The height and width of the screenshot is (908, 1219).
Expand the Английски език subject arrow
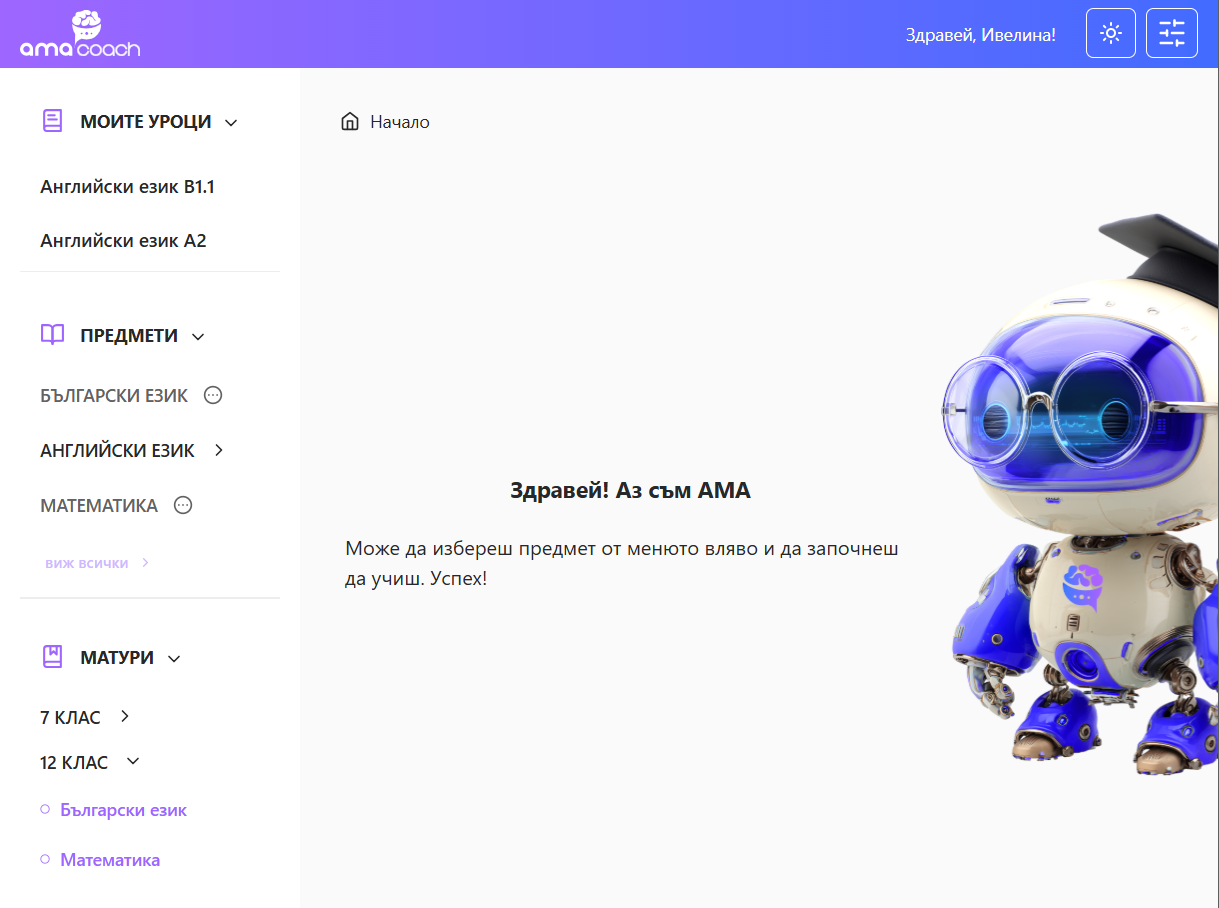tap(219, 450)
